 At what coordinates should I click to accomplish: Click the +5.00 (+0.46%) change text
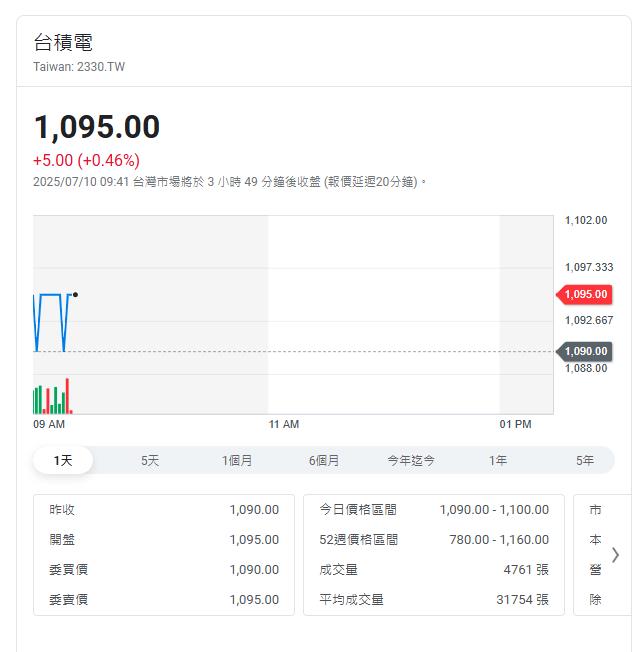click(x=86, y=160)
